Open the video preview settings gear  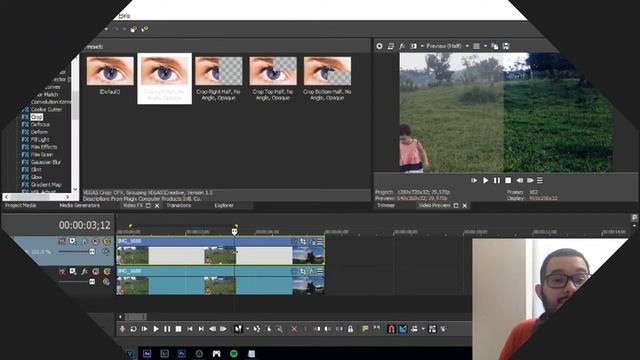379,46
